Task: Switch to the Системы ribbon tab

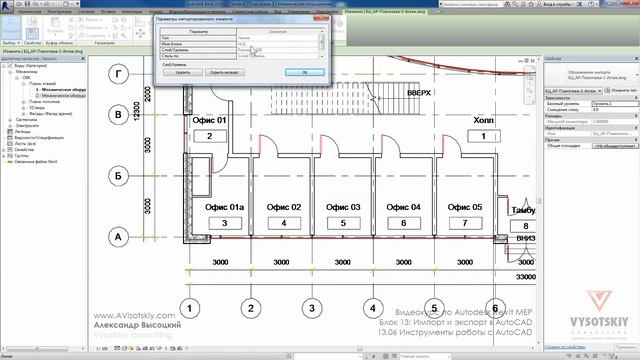Action: 86,11
